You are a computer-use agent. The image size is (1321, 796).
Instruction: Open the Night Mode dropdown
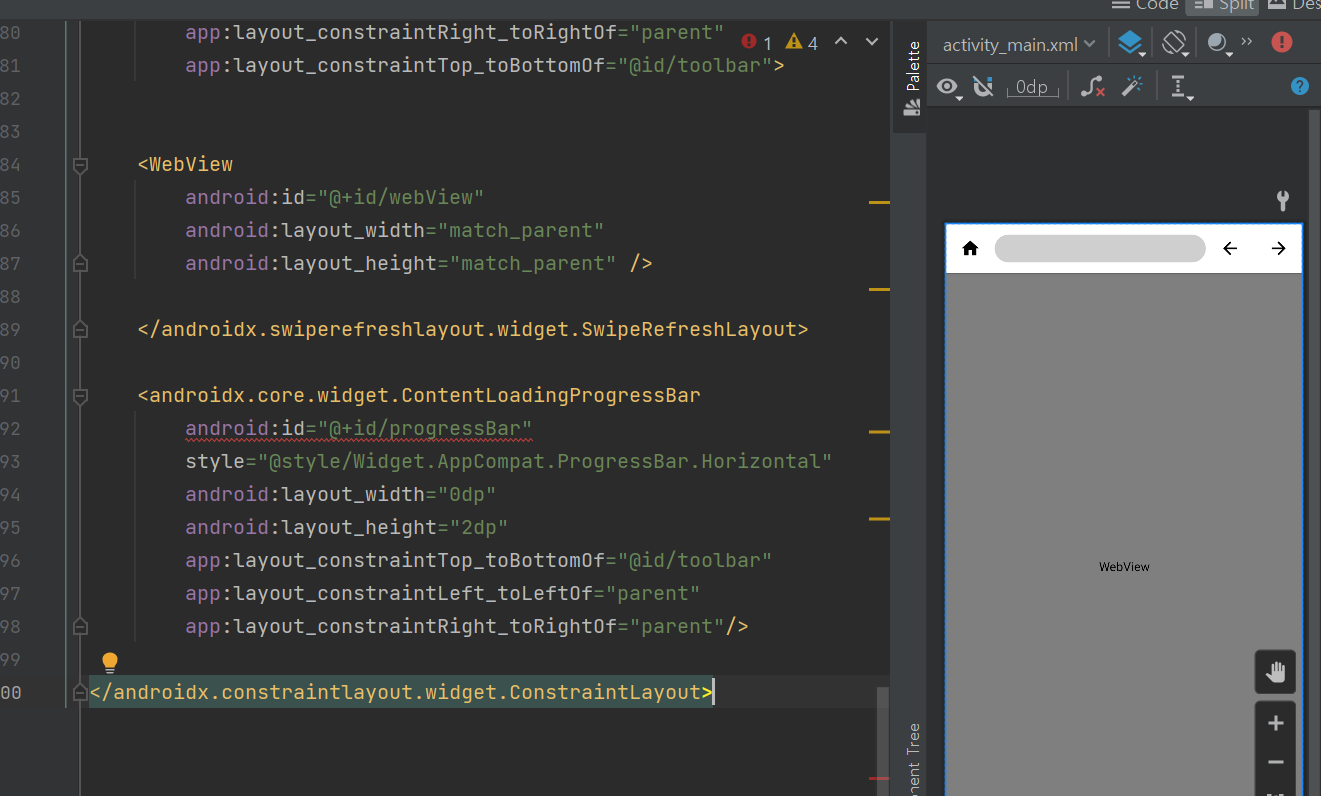click(x=1218, y=43)
